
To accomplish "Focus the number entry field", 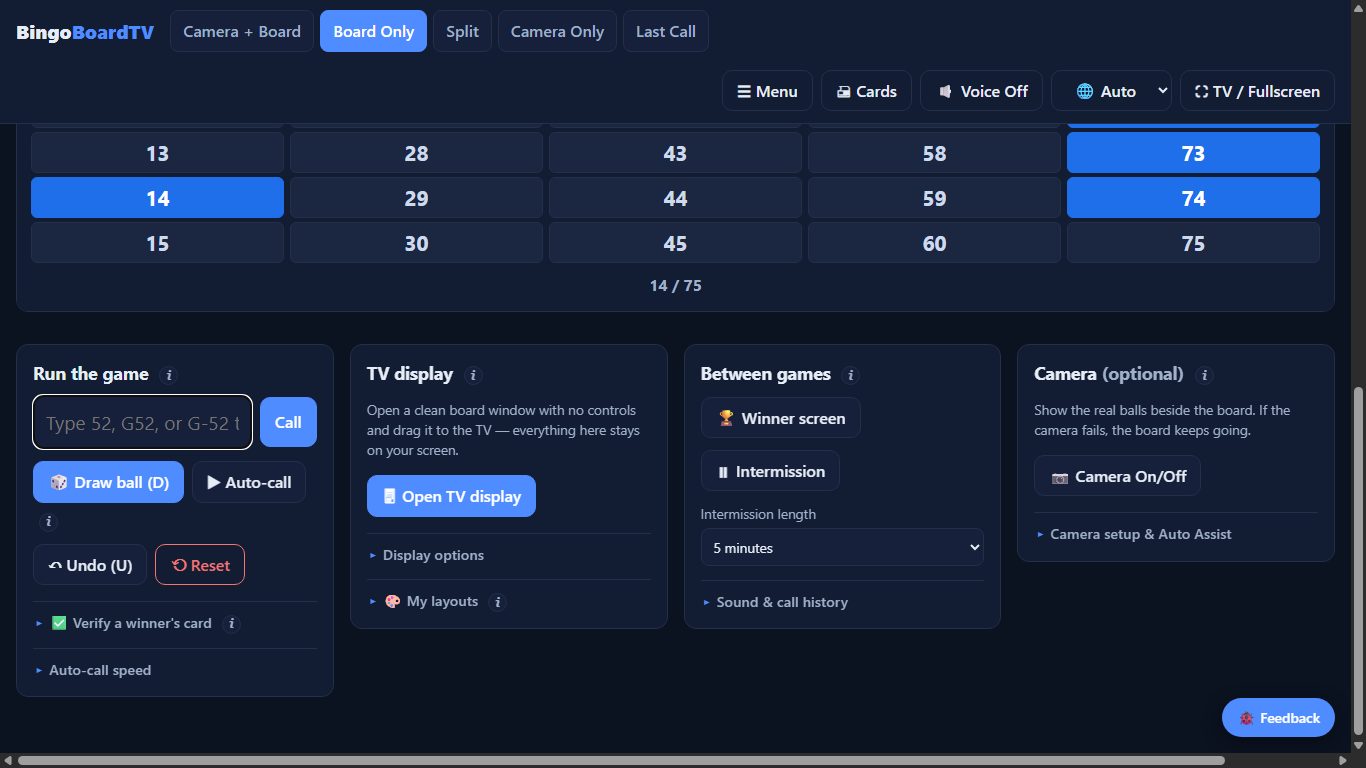I will pyautogui.click(x=143, y=422).
